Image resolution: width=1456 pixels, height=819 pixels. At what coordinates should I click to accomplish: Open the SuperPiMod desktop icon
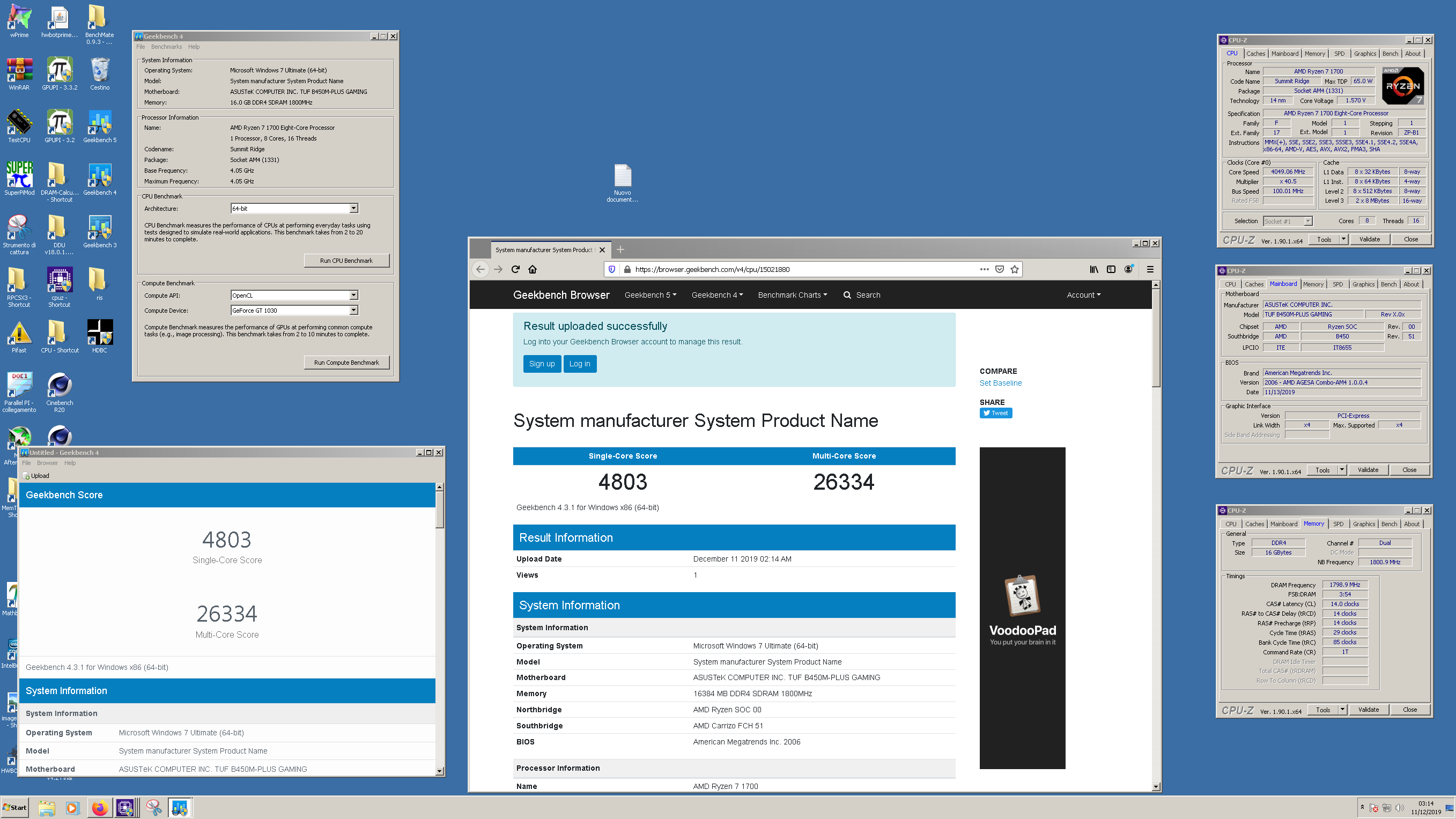click(19, 179)
